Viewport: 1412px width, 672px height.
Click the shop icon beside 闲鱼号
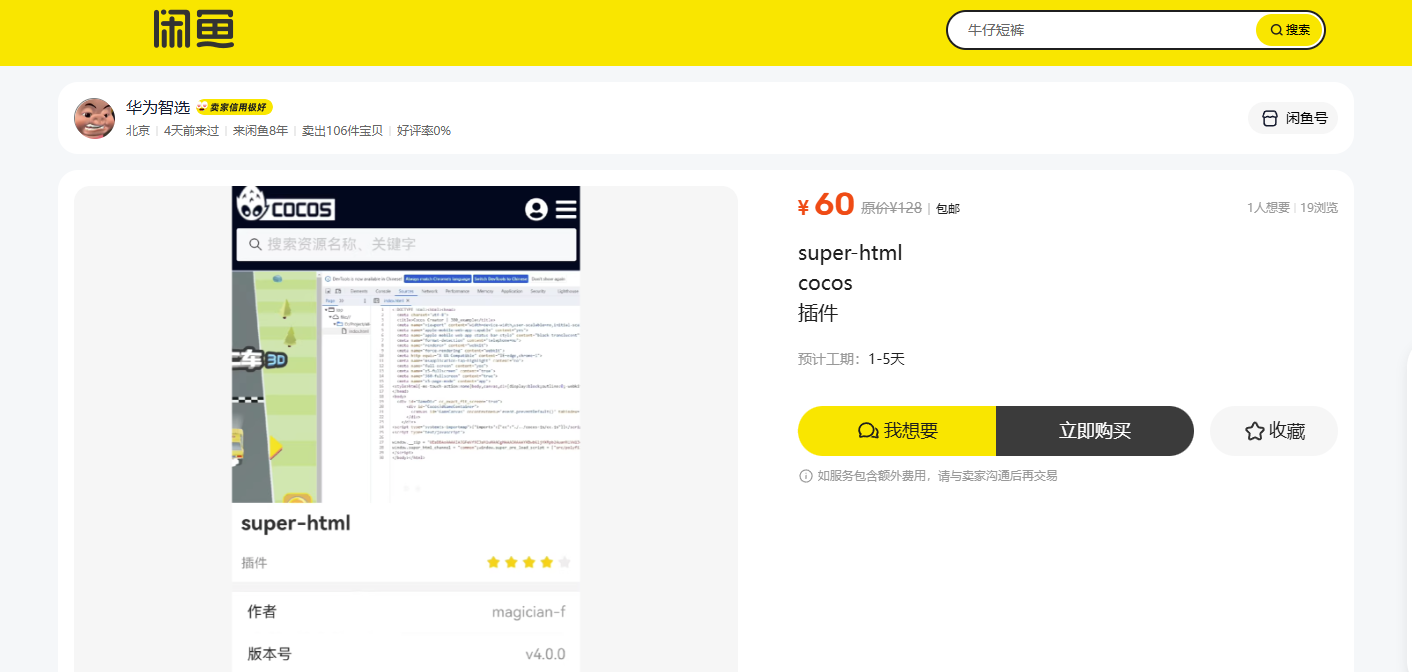(1270, 118)
